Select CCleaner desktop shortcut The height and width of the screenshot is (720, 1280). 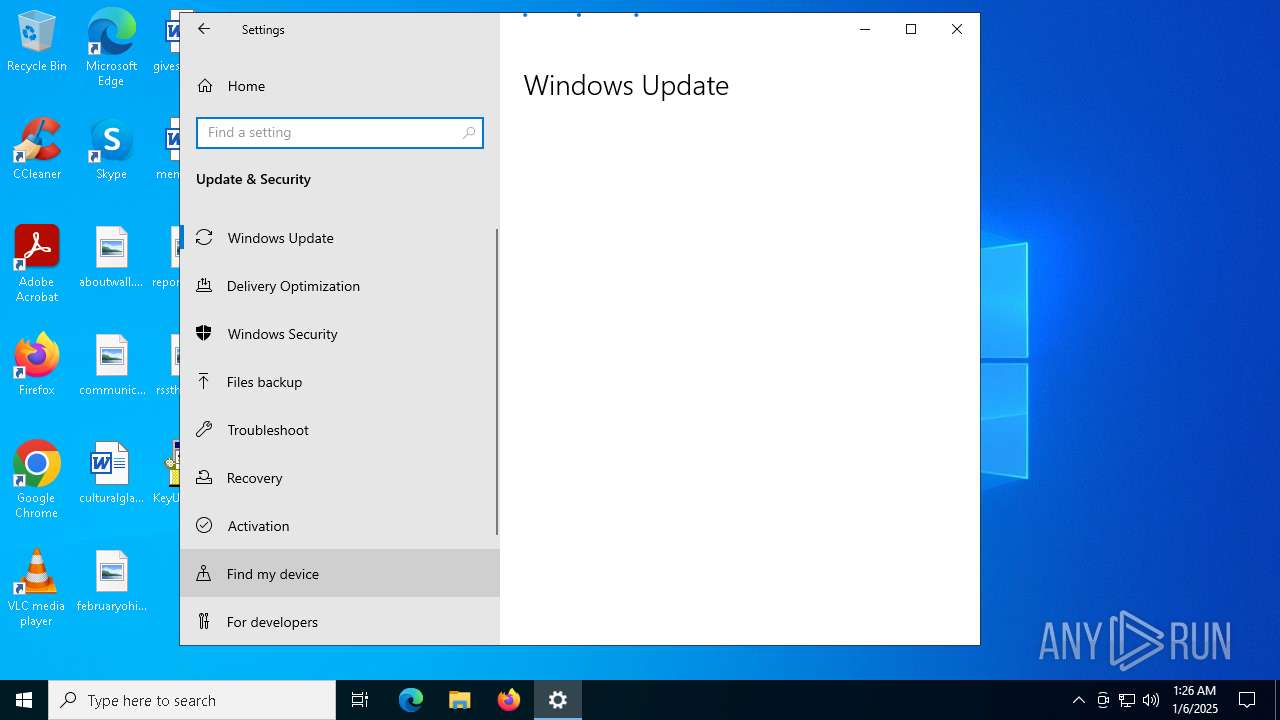(x=37, y=150)
